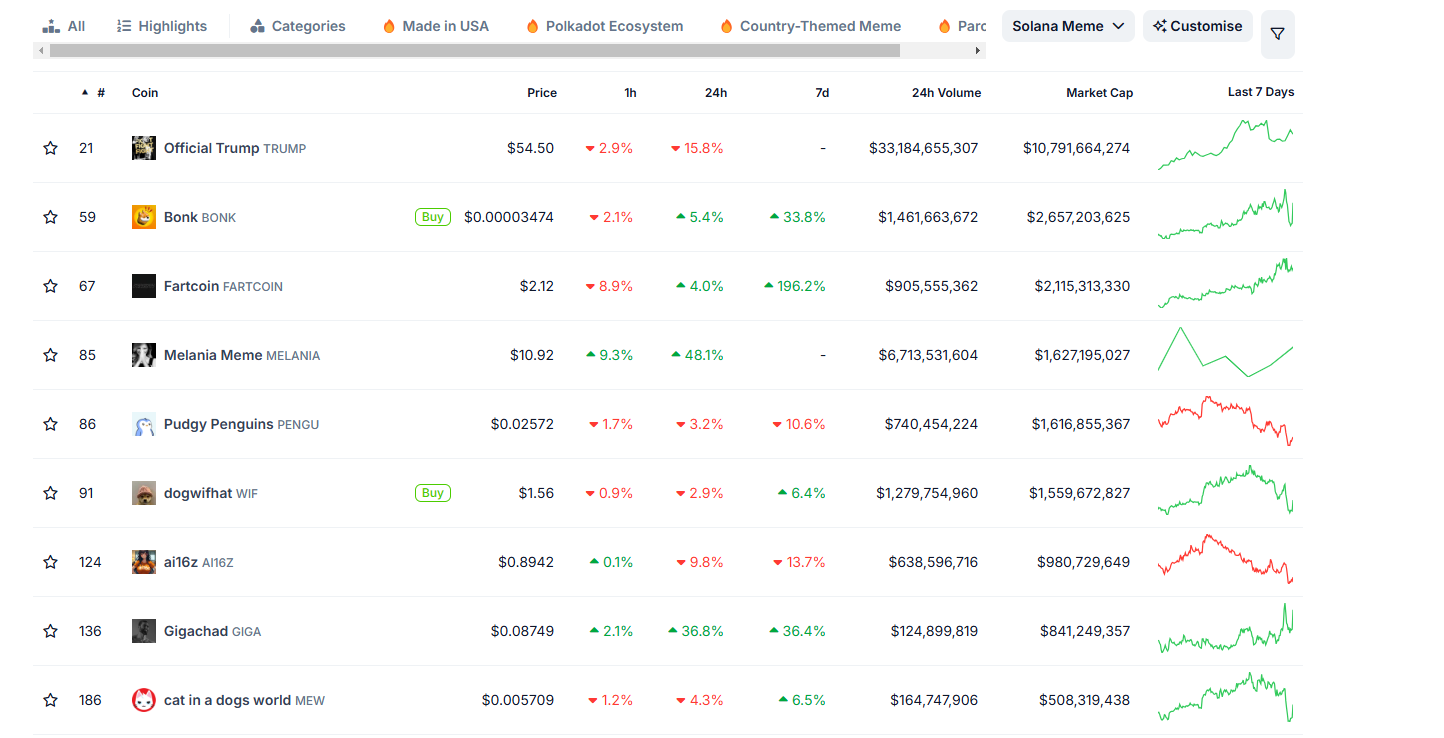The width and height of the screenshot is (1444, 738).
Task: Switch to the Highlights tab
Action: point(162,26)
